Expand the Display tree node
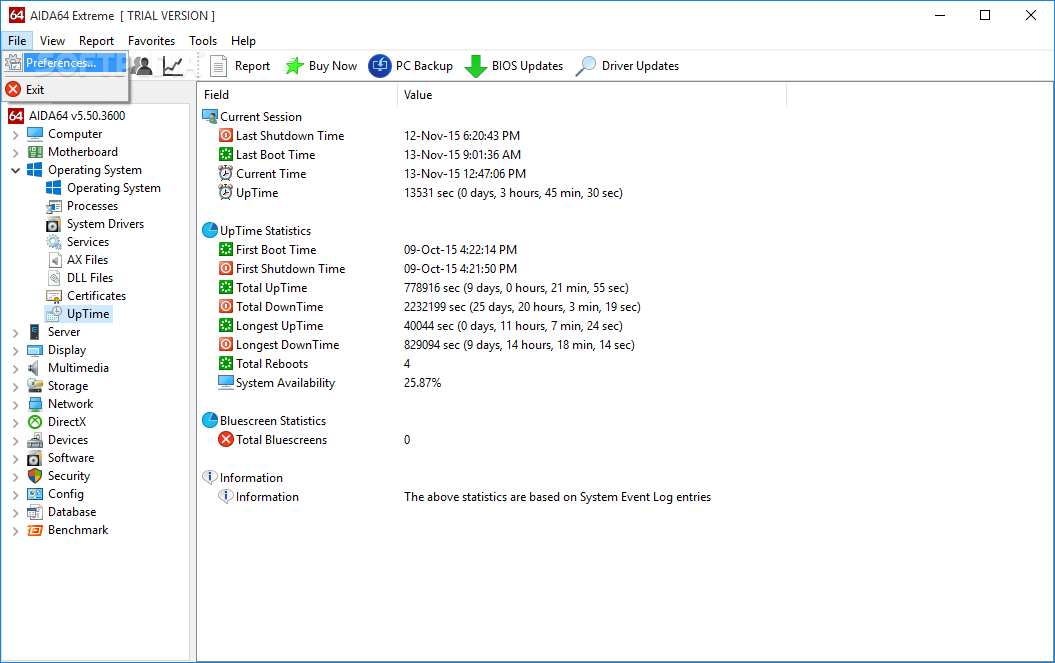1055x663 pixels. (15, 351)
